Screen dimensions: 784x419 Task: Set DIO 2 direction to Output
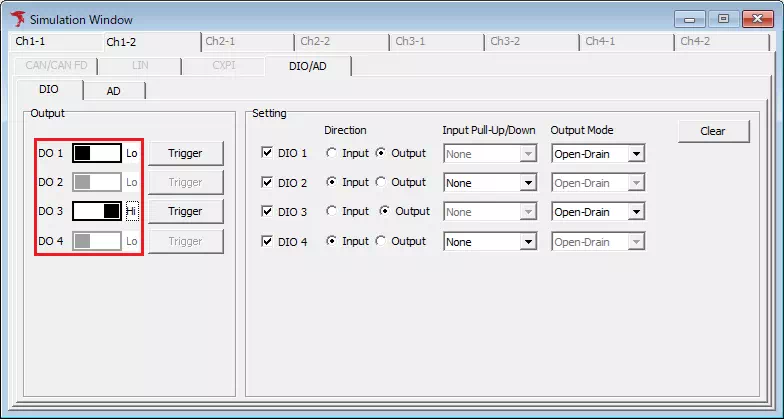click(381, 183)
